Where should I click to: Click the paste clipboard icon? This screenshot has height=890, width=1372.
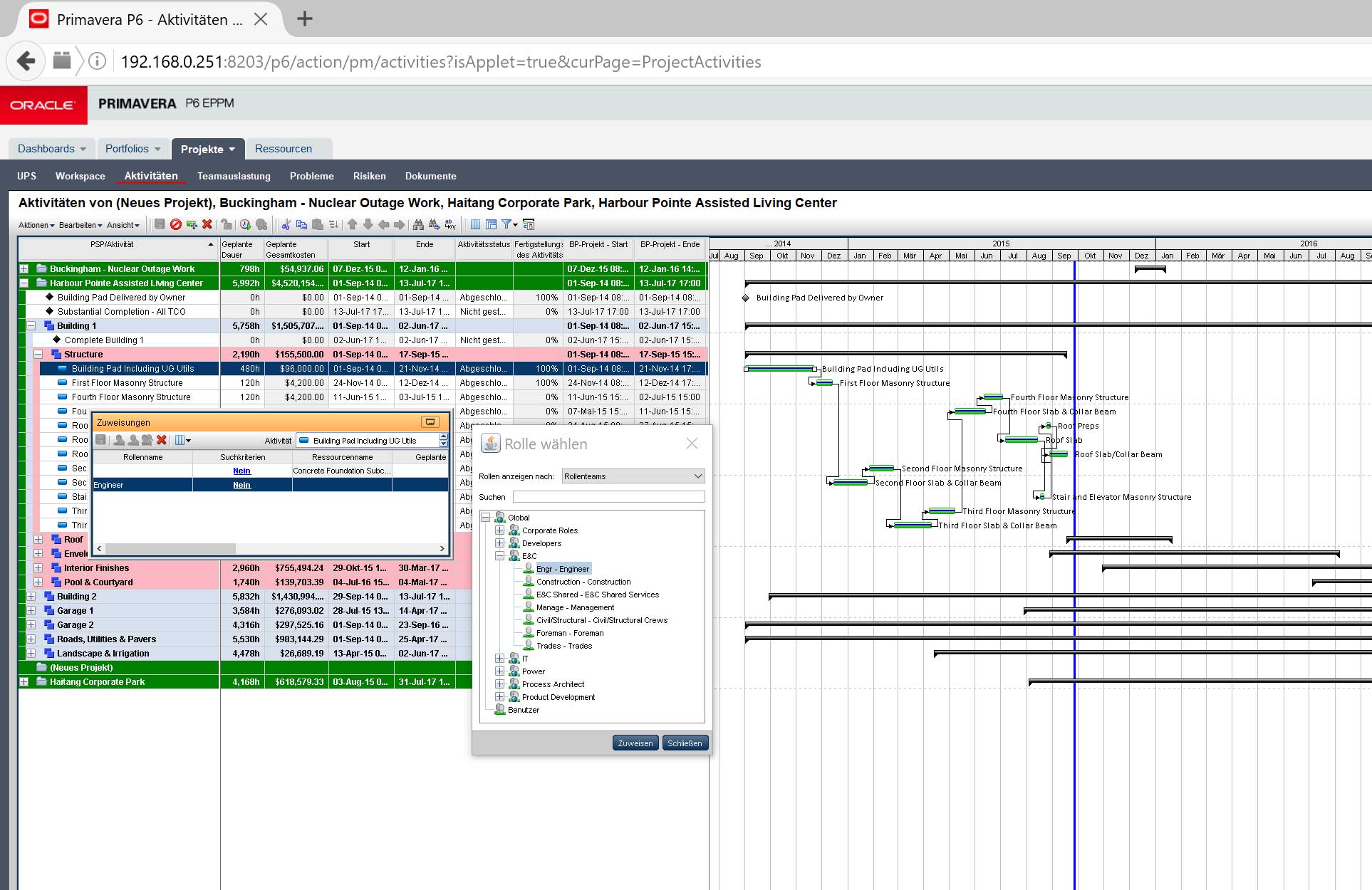point(318,224)
